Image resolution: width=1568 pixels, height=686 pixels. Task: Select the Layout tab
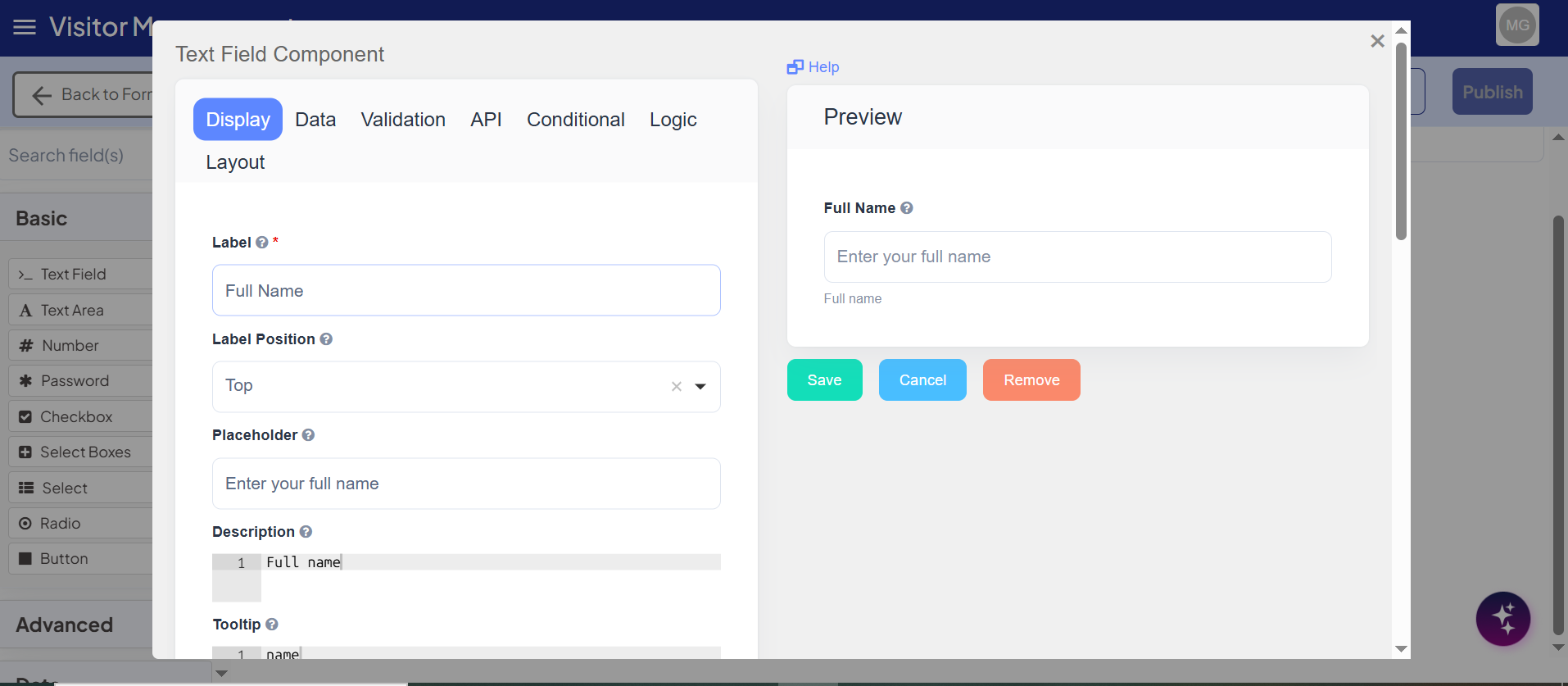tap(235, 162)
